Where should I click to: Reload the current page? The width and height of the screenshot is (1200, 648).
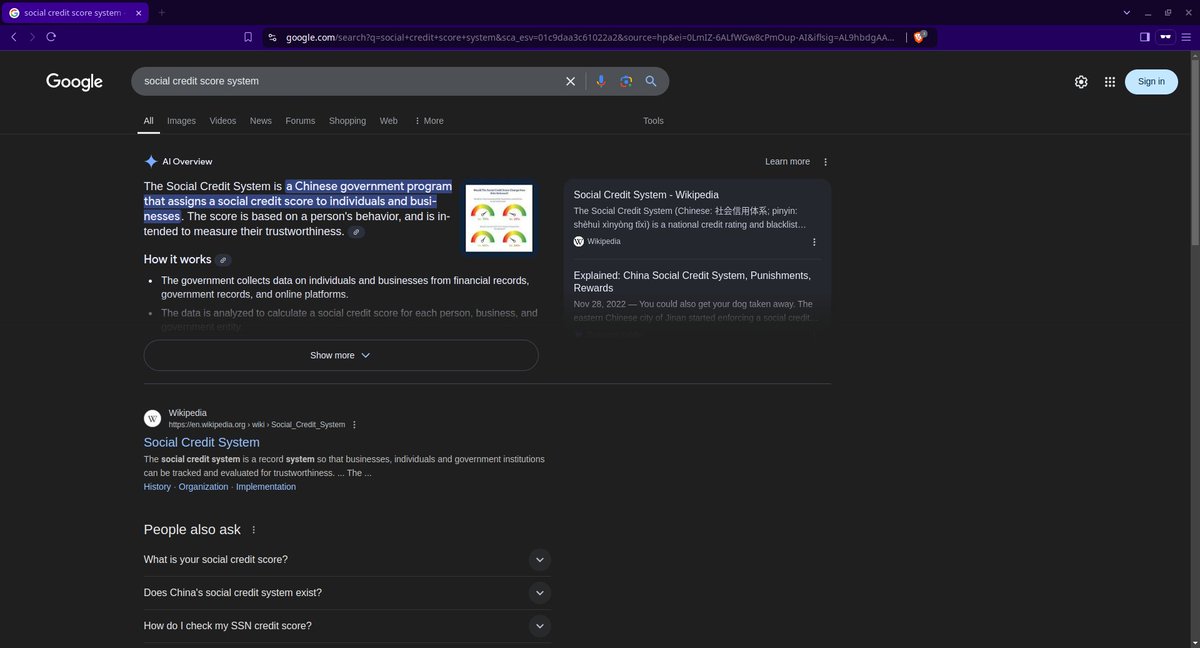(51, 36)
